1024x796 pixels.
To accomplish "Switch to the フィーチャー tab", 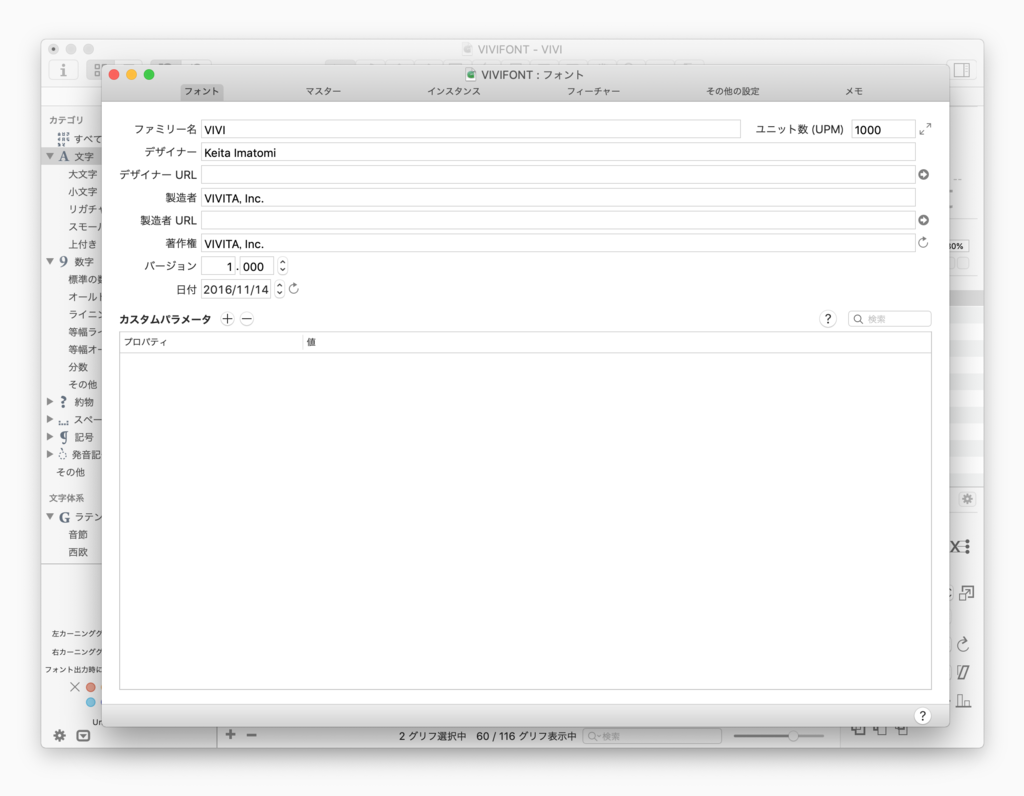I will click(x=593, y=91).
